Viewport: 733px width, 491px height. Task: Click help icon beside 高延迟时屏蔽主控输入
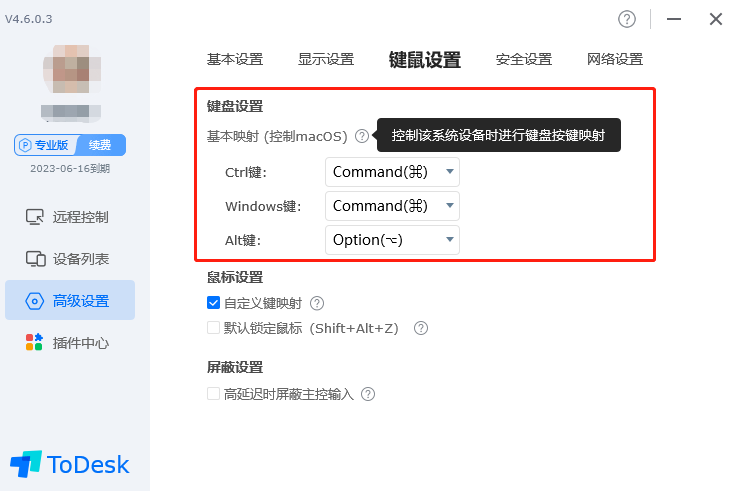pos(368,394)
